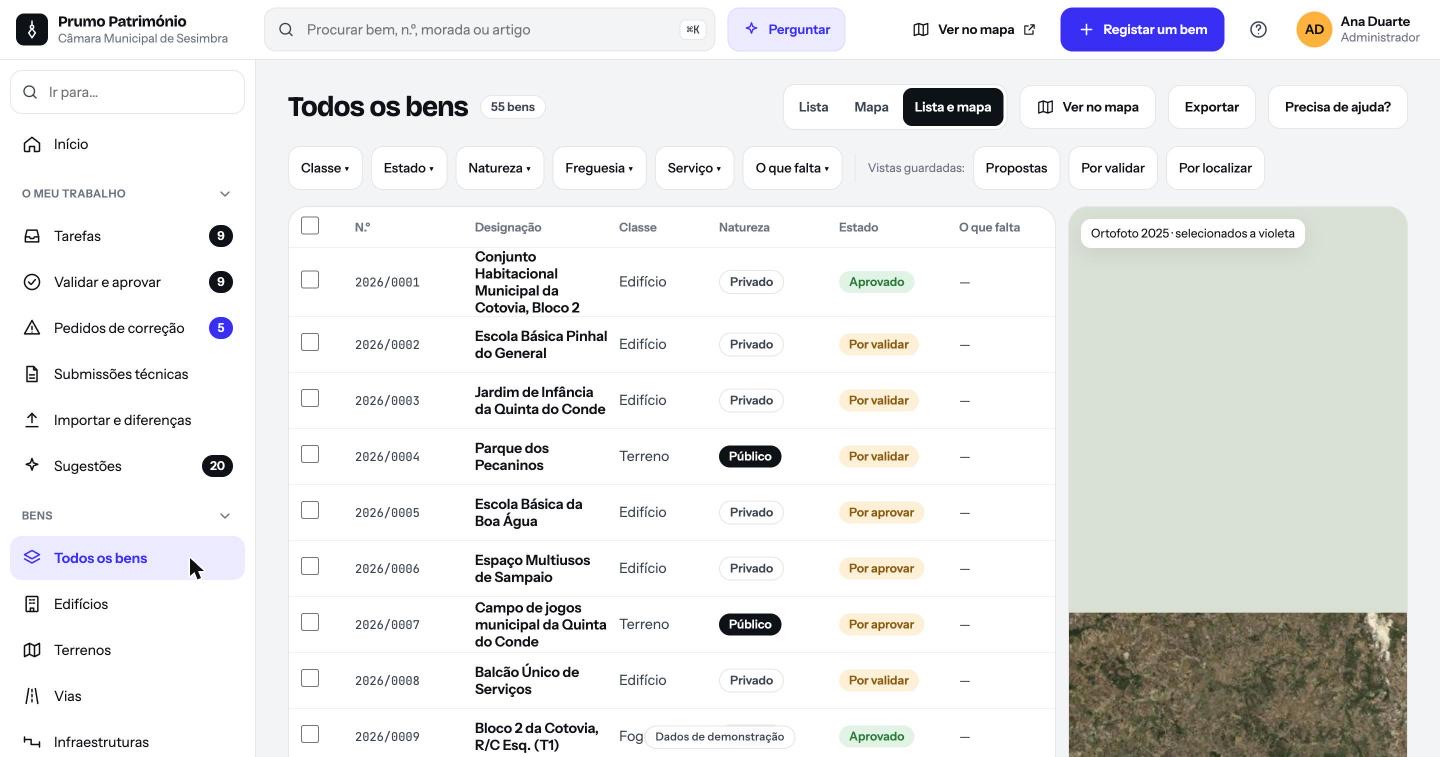Click Todos os bens layers icon
The image size is (1440, 757).
point(32,558)
